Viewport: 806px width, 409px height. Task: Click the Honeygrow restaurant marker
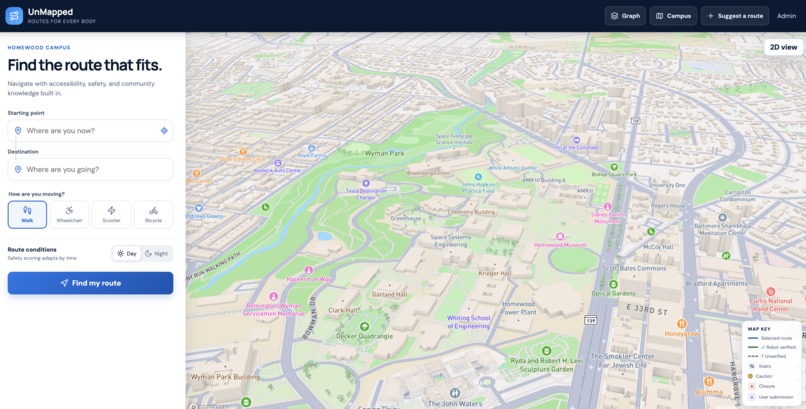[682, 324]
